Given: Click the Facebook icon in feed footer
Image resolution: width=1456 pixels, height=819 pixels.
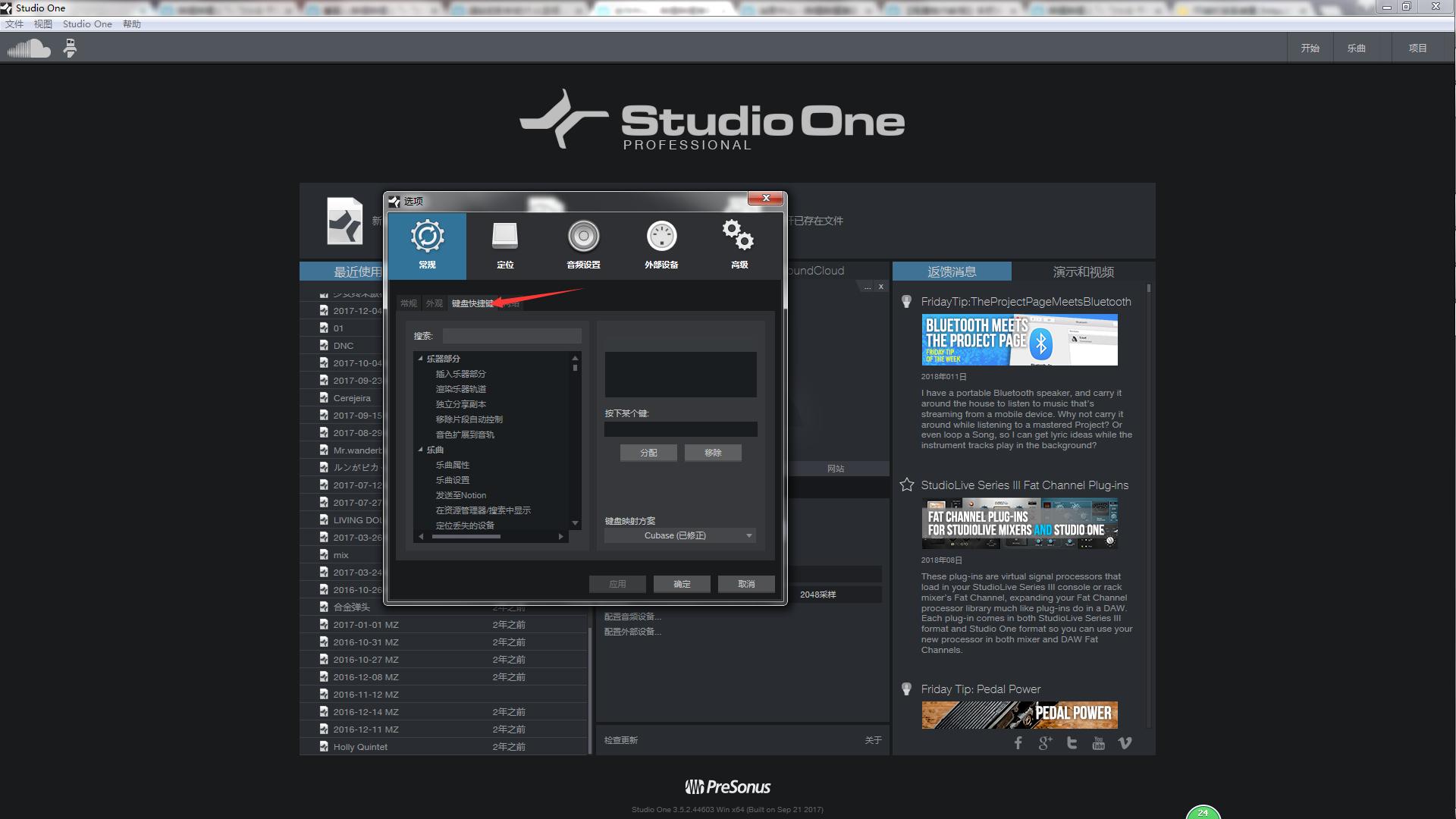Looking at the screenshot, I should 1018,743.
